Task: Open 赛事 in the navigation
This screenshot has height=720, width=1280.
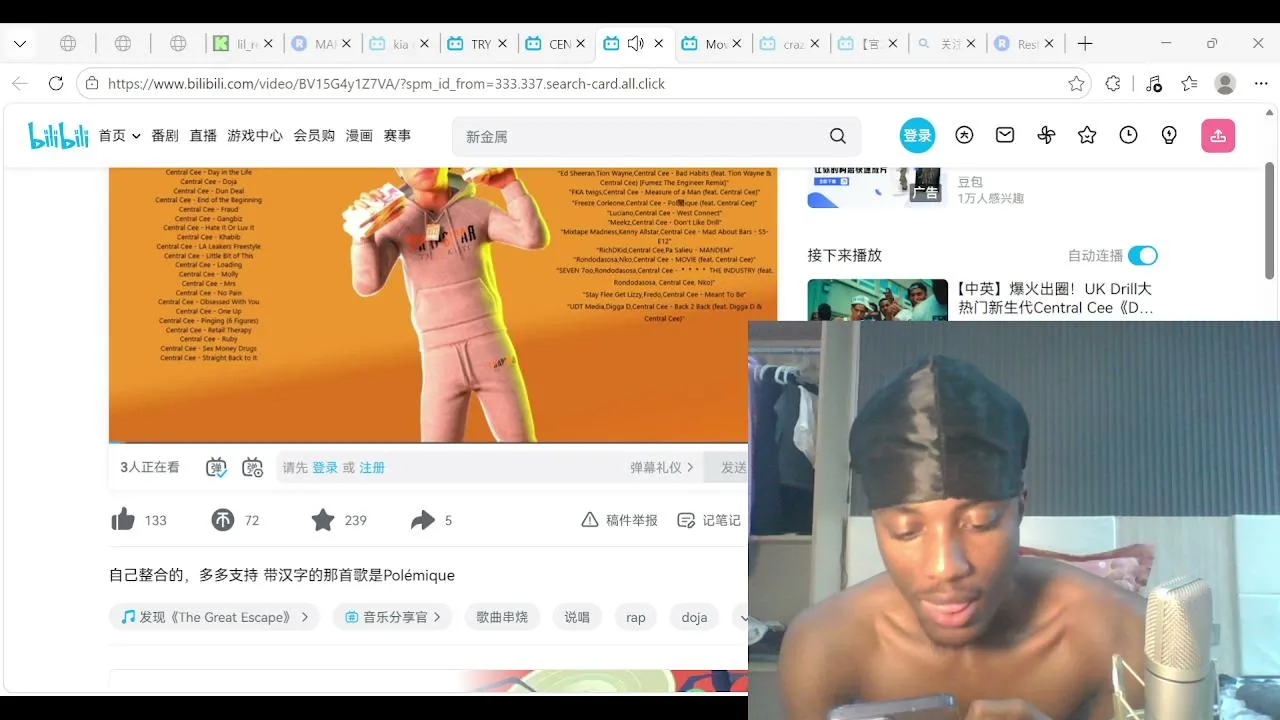Action: pos(397,136)
